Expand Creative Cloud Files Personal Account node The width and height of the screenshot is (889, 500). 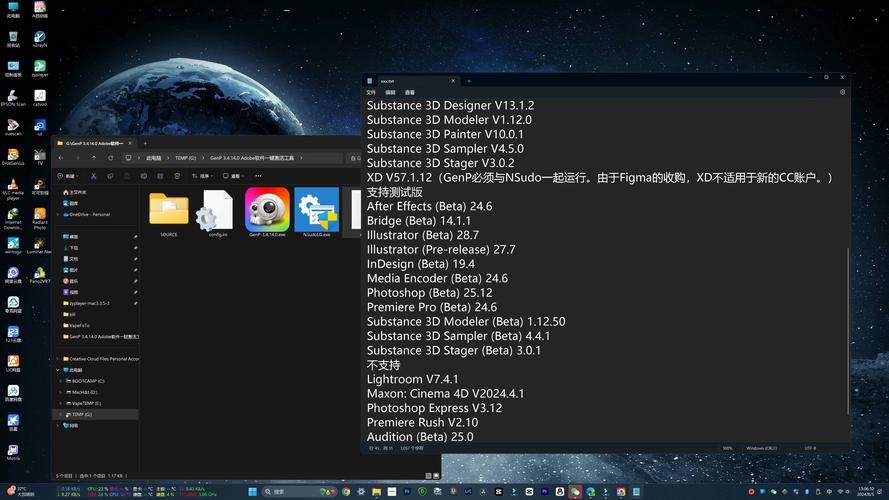(58, 359)
